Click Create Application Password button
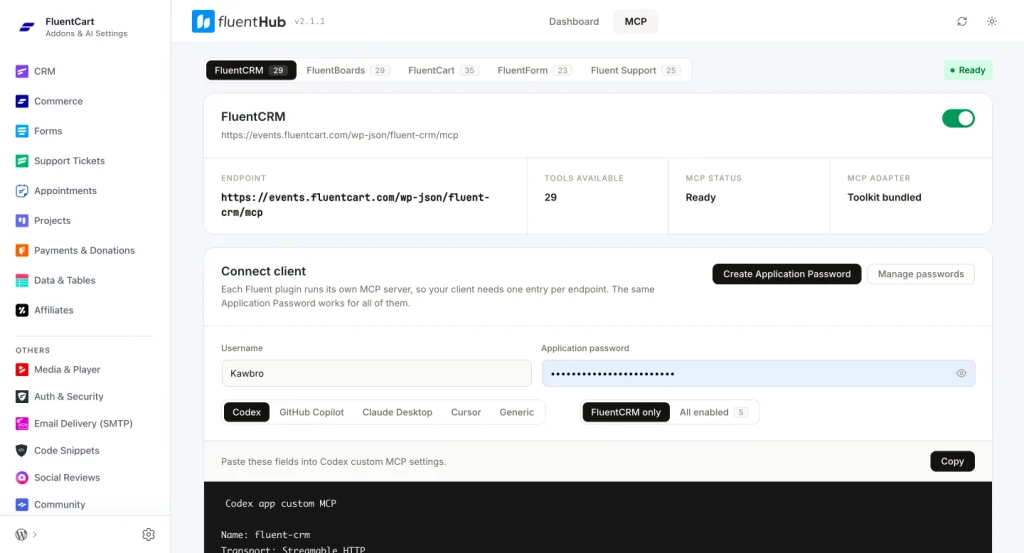 pos(786,274)
